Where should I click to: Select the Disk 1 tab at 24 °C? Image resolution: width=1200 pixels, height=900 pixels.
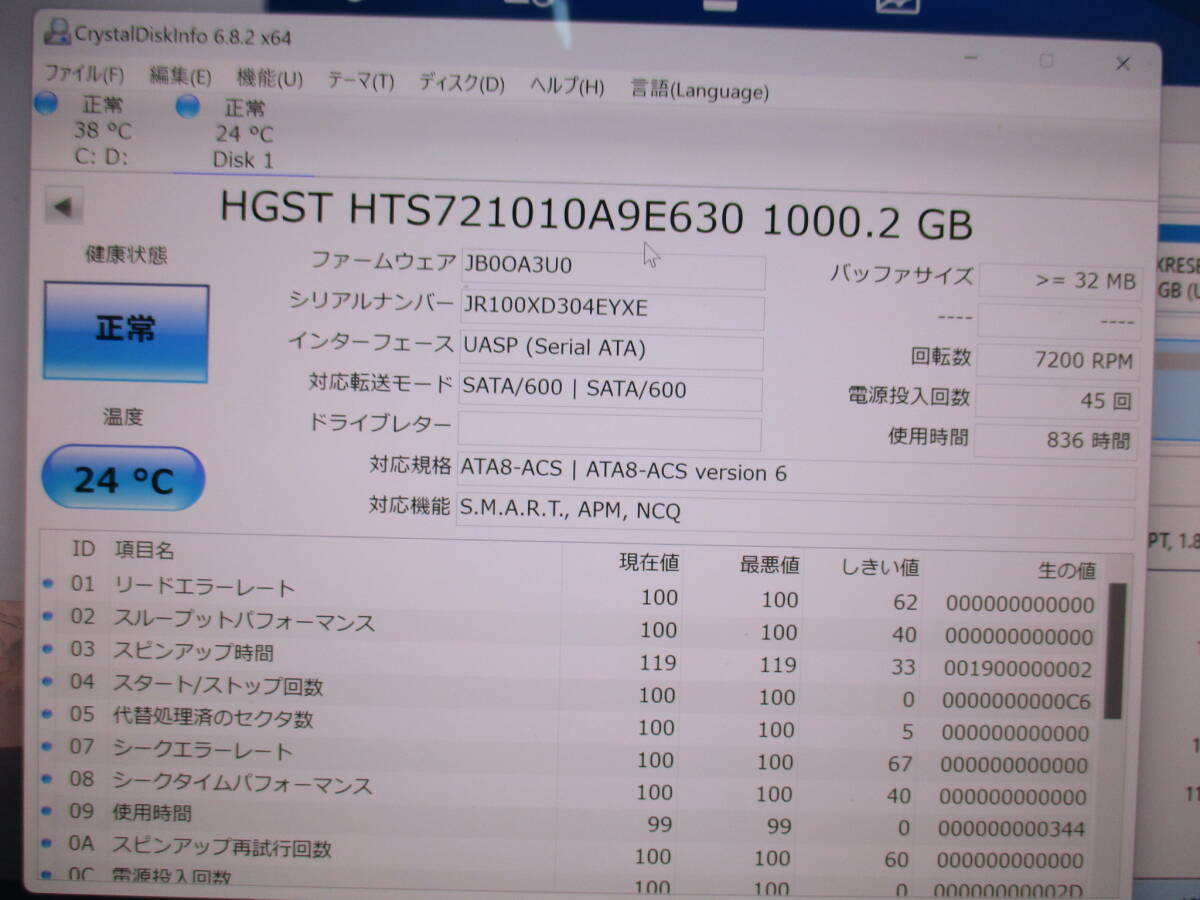click(x=243, y=134)
